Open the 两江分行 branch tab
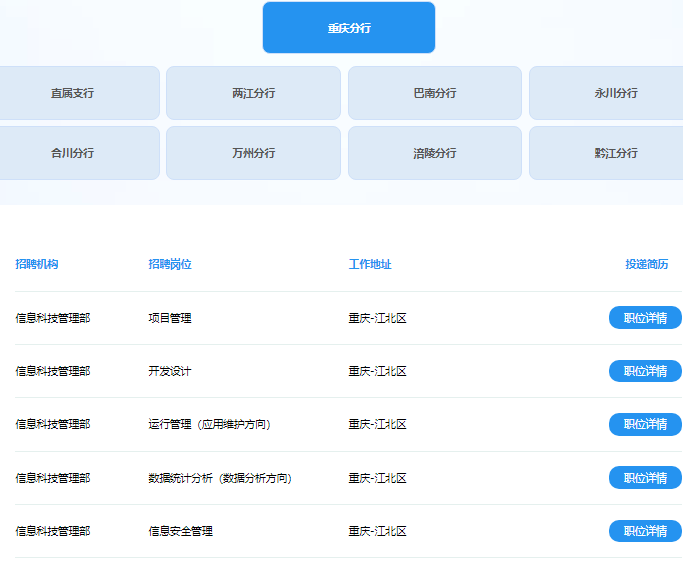This screenshot has height=566, width=683. pos(253,93)
